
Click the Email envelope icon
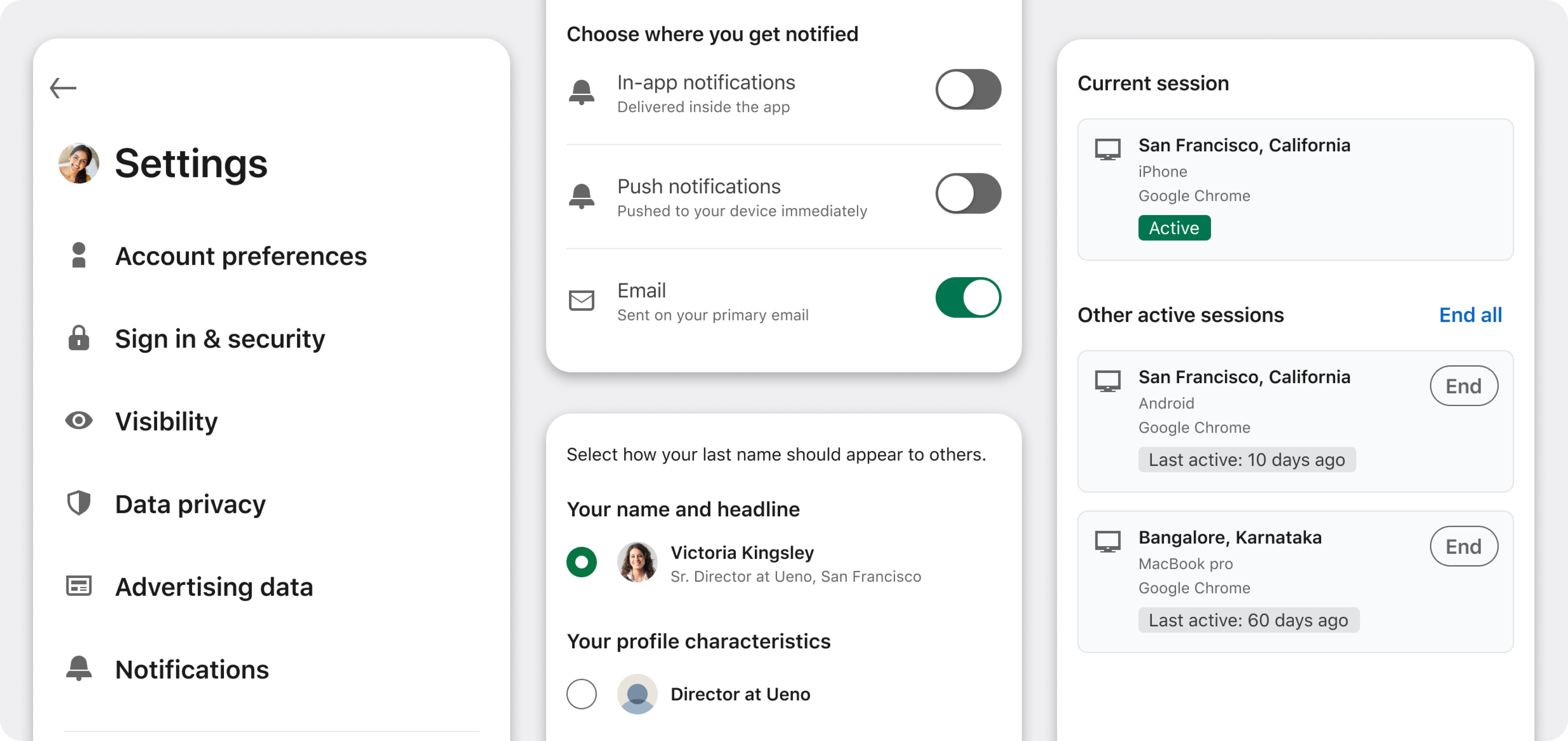point(581,301)
